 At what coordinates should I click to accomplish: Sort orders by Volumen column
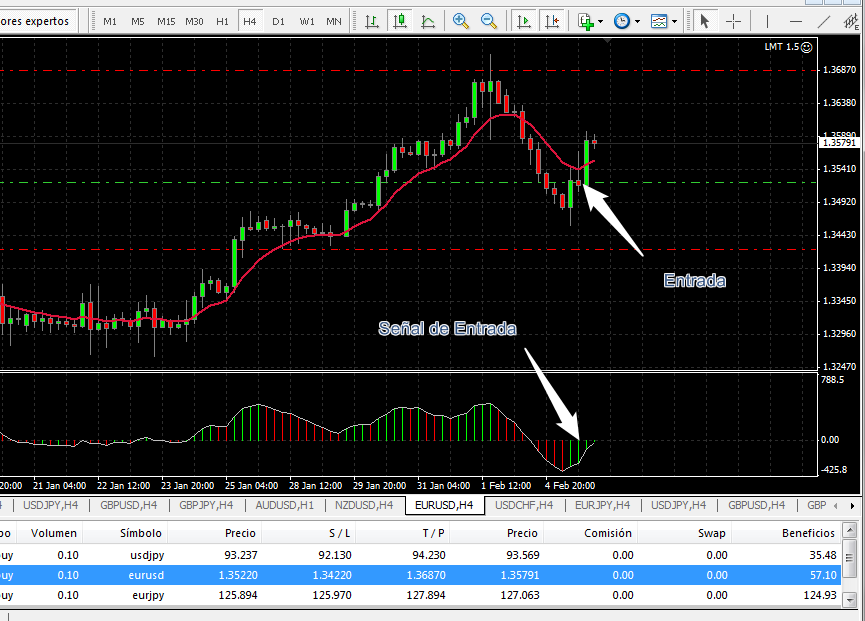point(54,533)
